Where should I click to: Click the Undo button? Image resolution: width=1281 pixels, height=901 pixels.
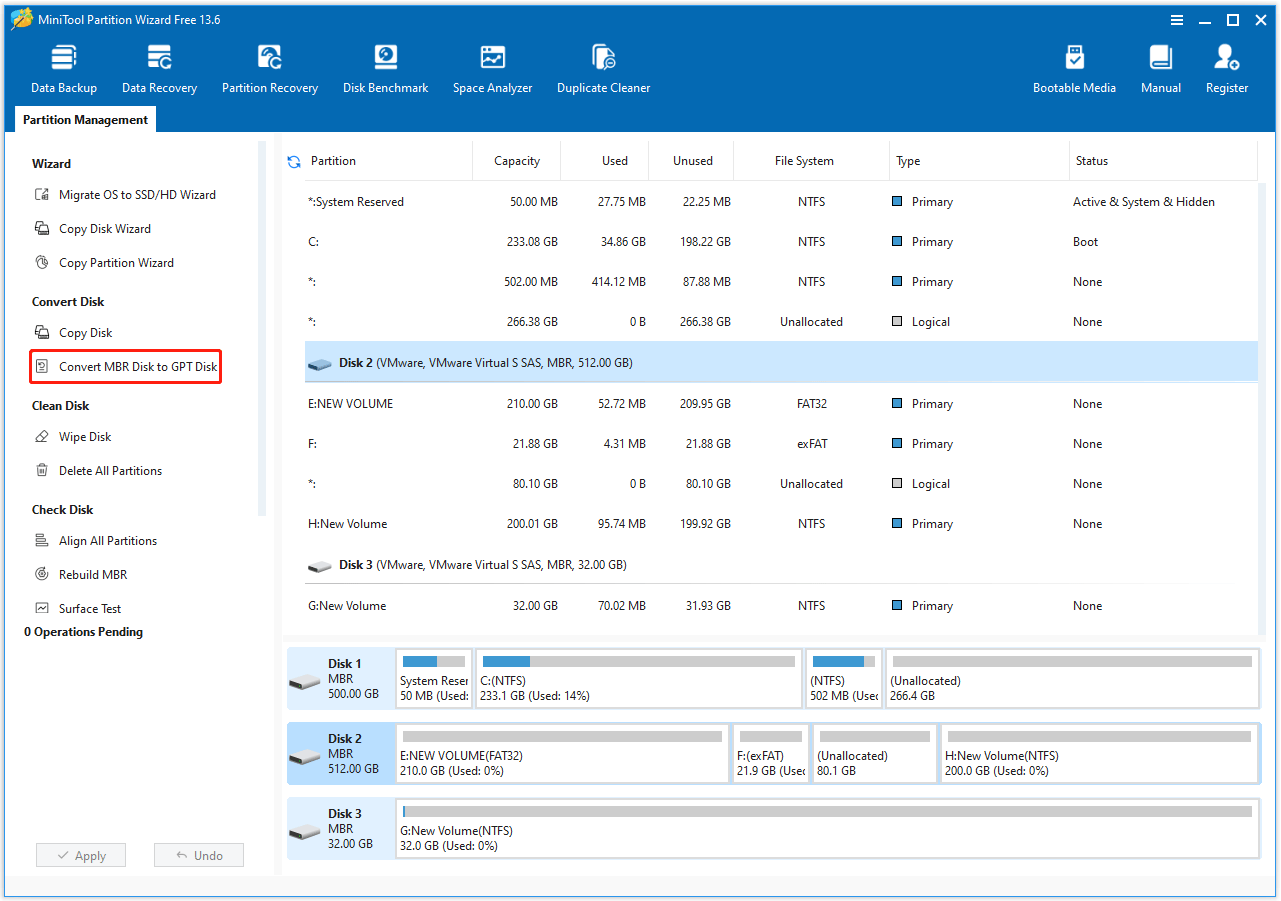click(199, 856)
